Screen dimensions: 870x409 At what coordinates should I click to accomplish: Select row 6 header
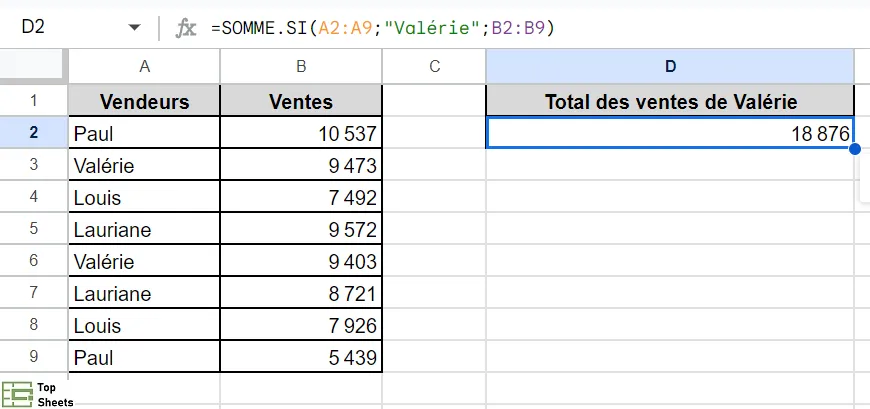(x=33, y=261)
